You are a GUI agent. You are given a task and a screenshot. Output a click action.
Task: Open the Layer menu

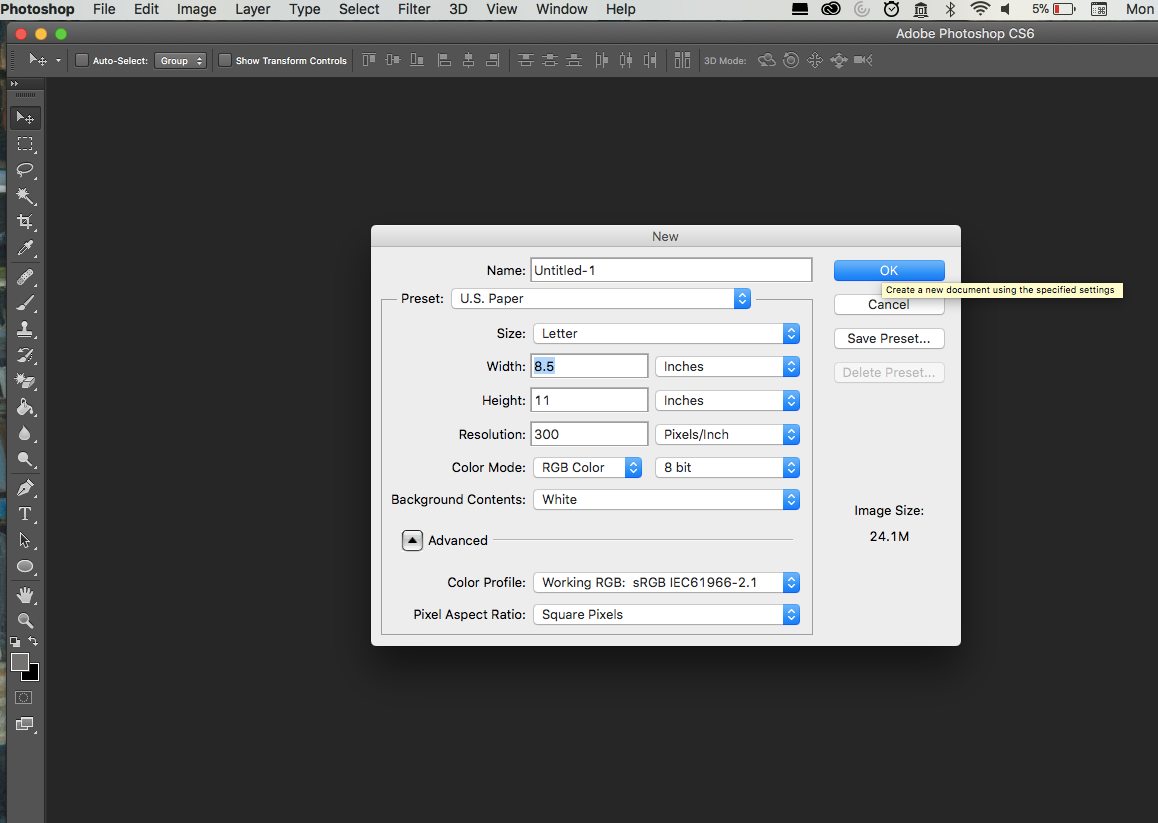point(252,9)
